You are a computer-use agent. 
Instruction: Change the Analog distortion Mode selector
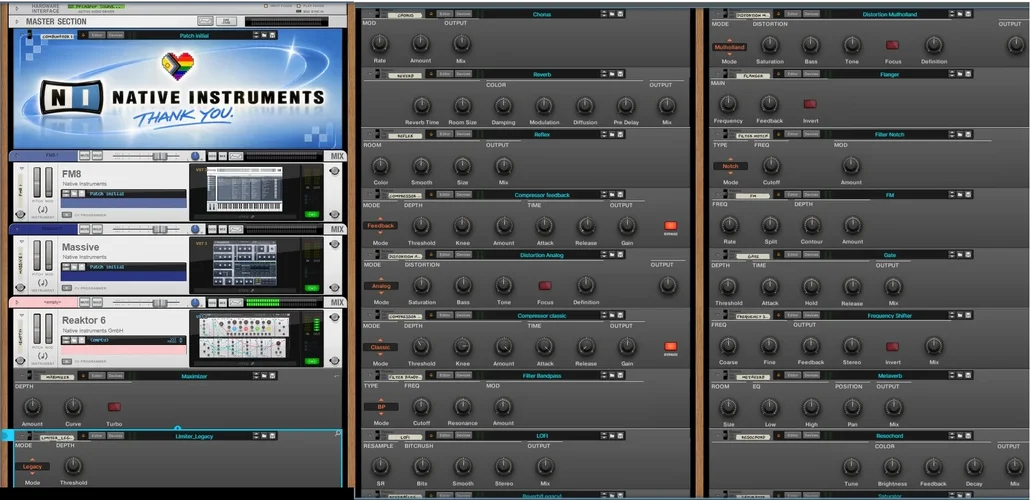[x=380, y=286]
